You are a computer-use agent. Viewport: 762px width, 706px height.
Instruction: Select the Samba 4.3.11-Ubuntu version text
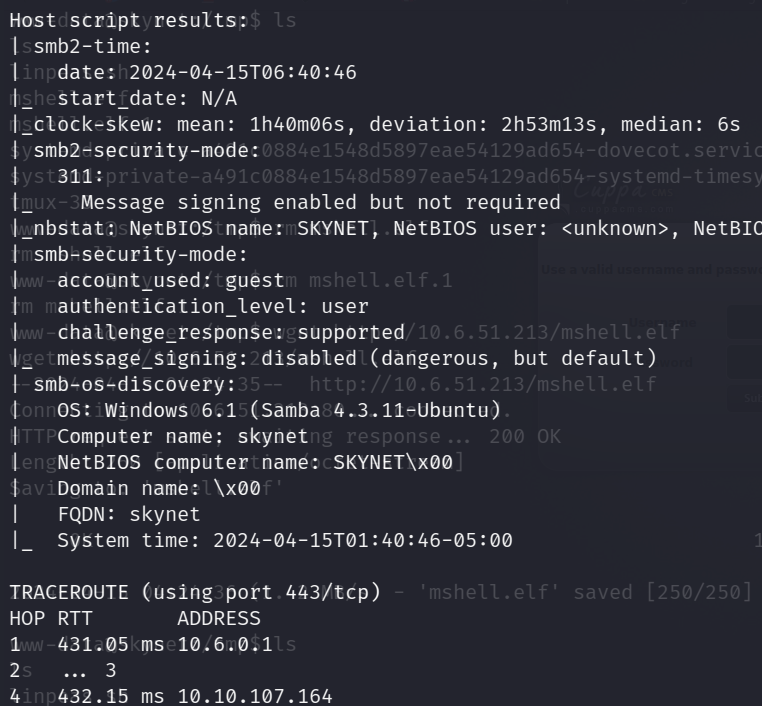375,411
